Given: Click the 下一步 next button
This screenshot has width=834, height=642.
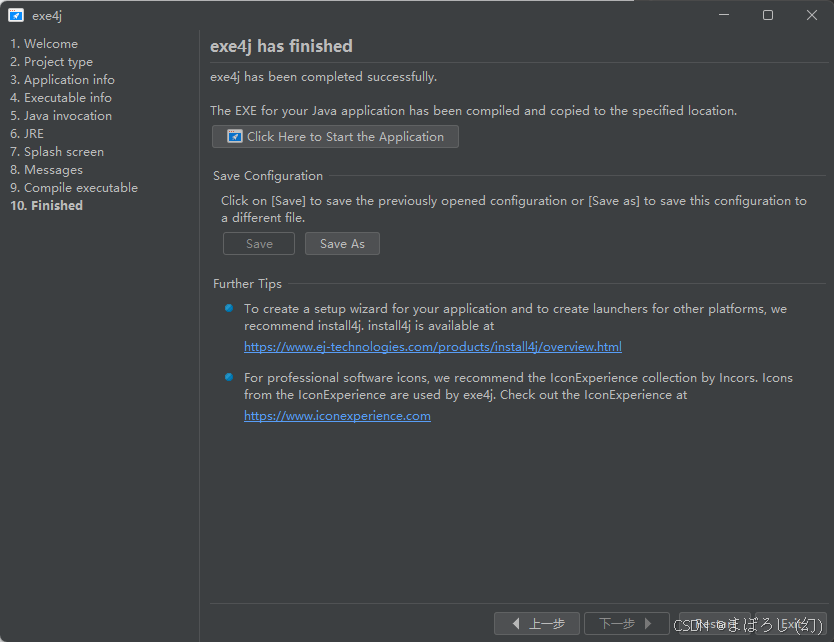Looking at the screenshot, I should [x=627, y=623].
